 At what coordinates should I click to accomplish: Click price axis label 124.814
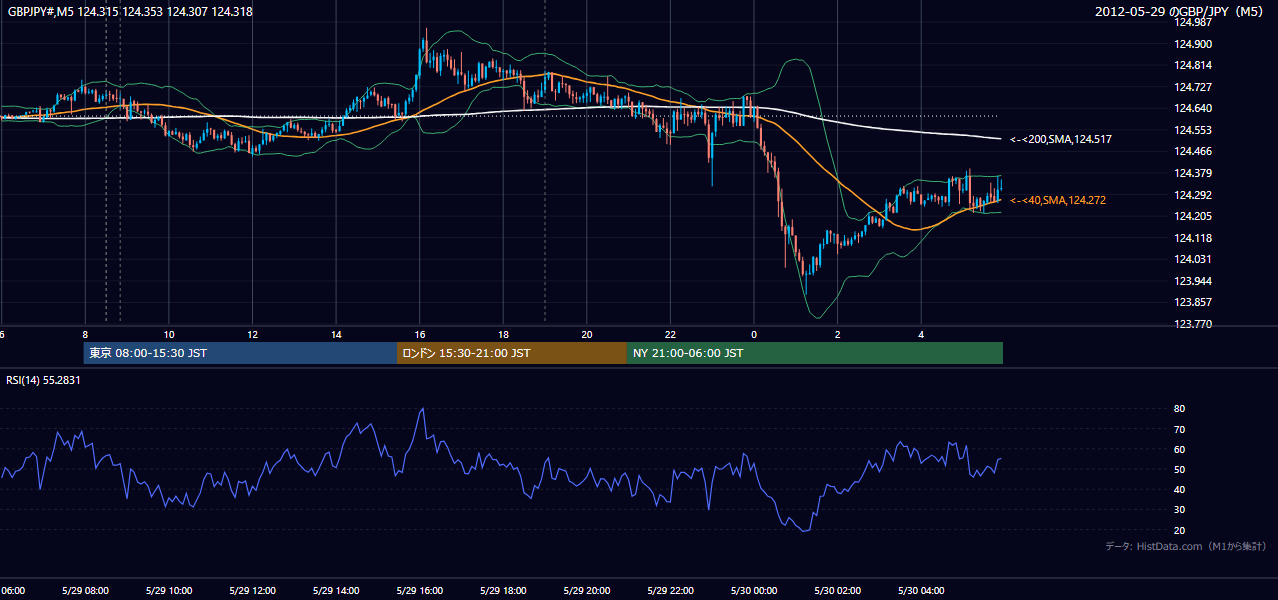pos(1192,66)
